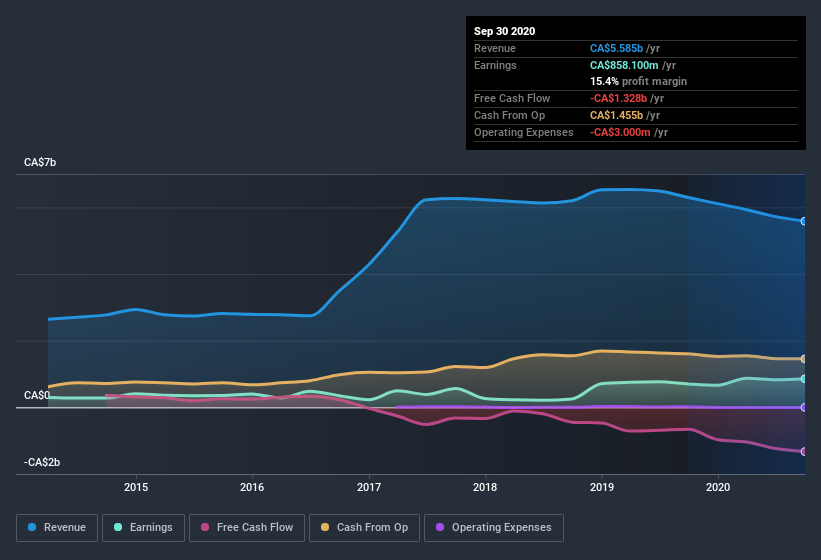Click the Revenue row label in tooltip
Screen dimensions: 821x560
click(x=495, y=48)
